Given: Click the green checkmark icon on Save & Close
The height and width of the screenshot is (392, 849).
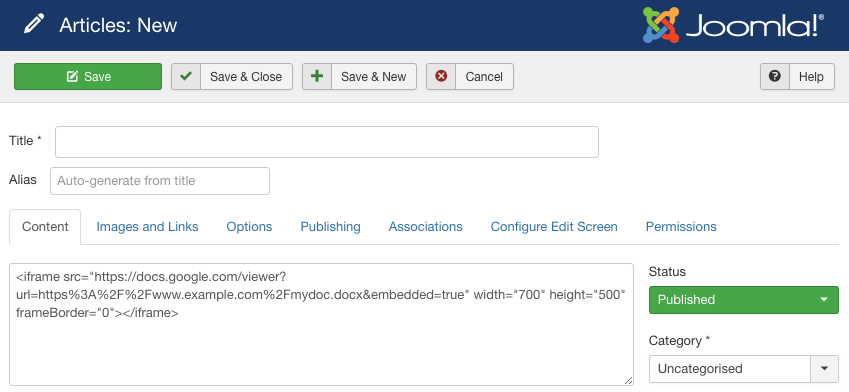Looking at the screenshot, I should 186,76.
